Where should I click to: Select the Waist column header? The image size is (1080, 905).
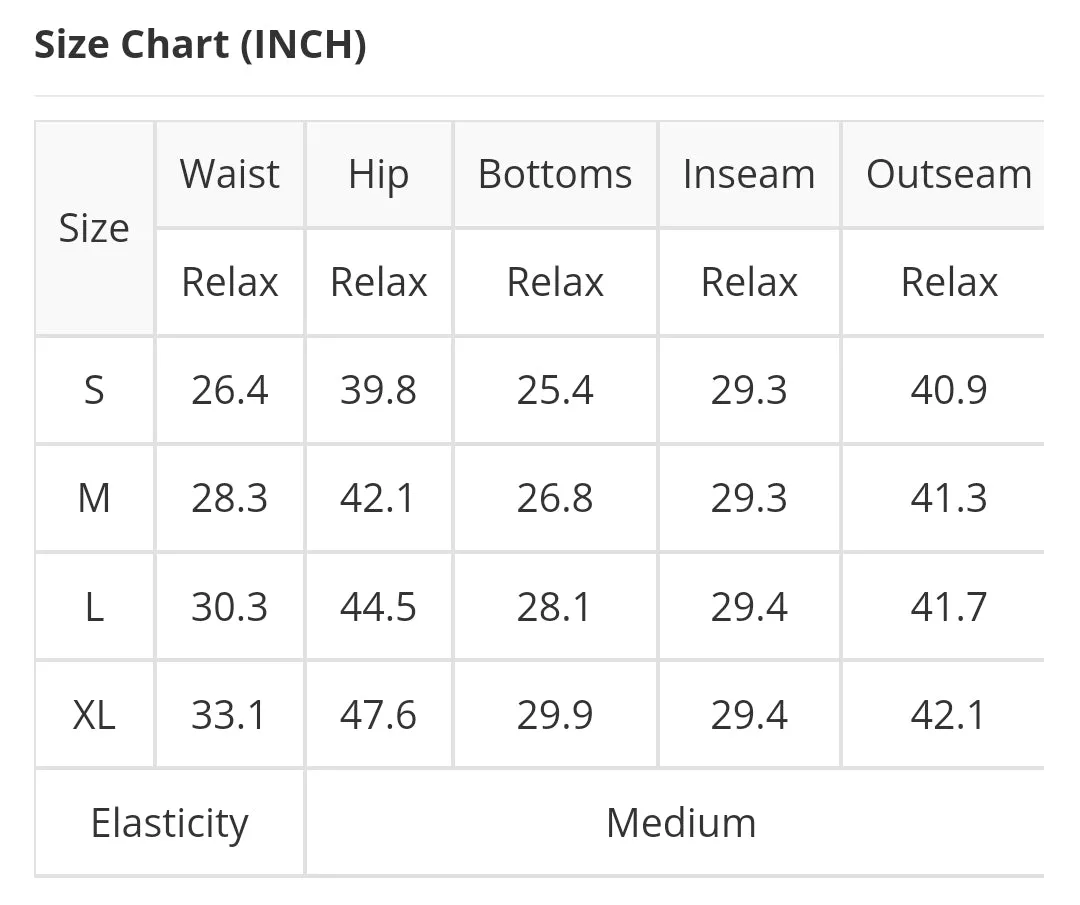point(229,174)
